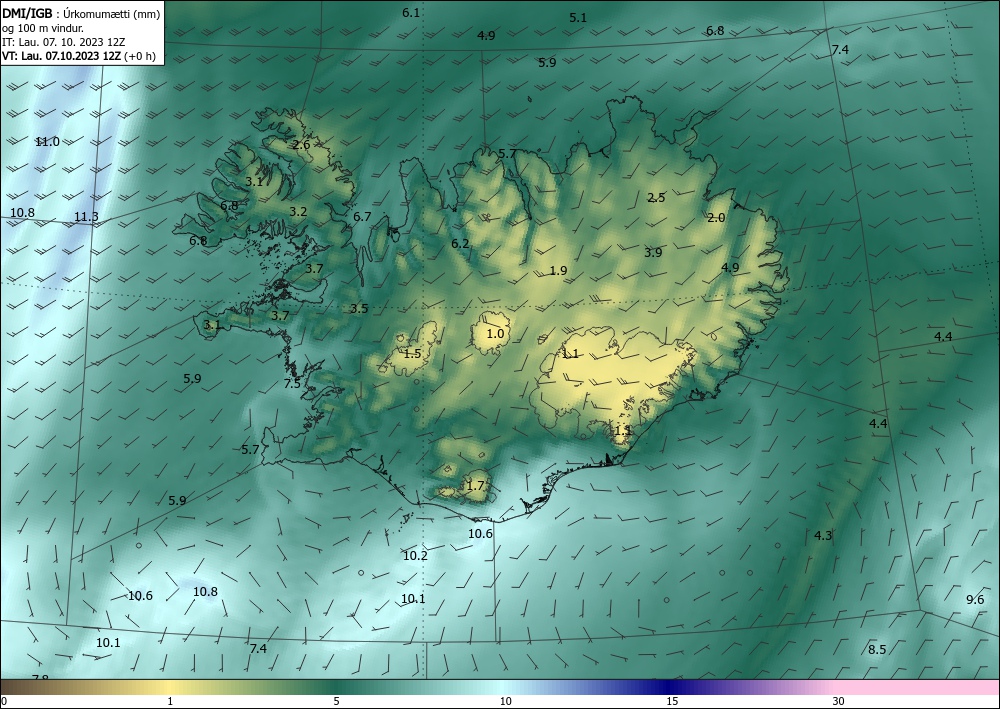The height and width of the screenshot is (709, 1000).
Task: Select the 5.1 value at the top
Action: 578,18
